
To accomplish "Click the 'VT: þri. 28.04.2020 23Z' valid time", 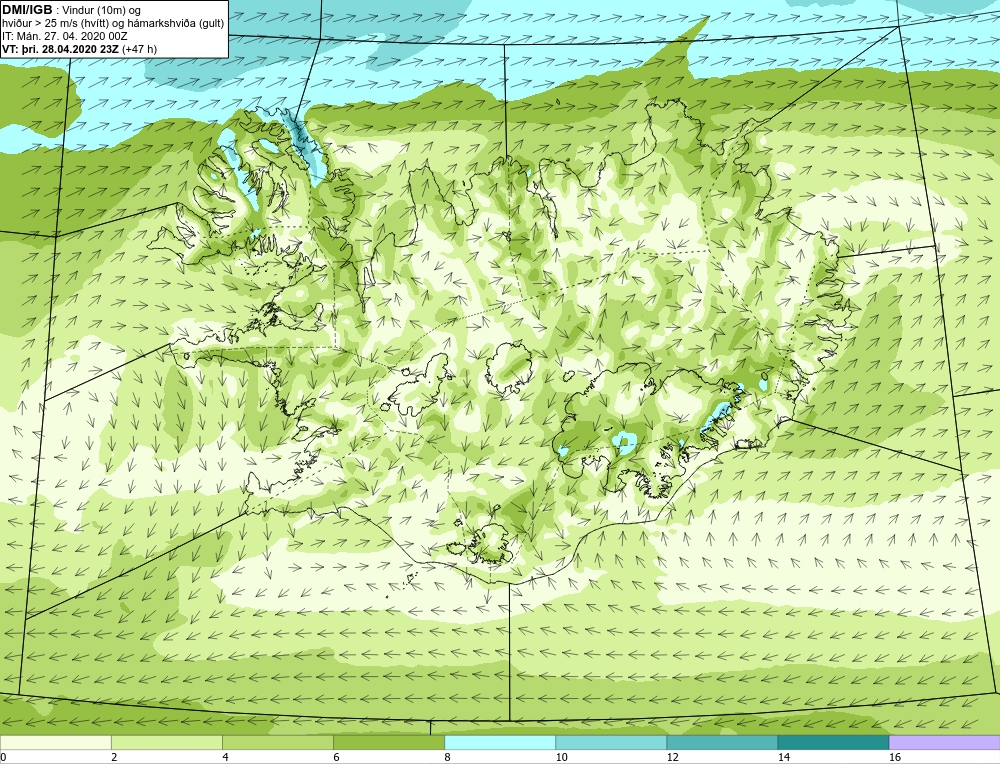I will (61, 49).
